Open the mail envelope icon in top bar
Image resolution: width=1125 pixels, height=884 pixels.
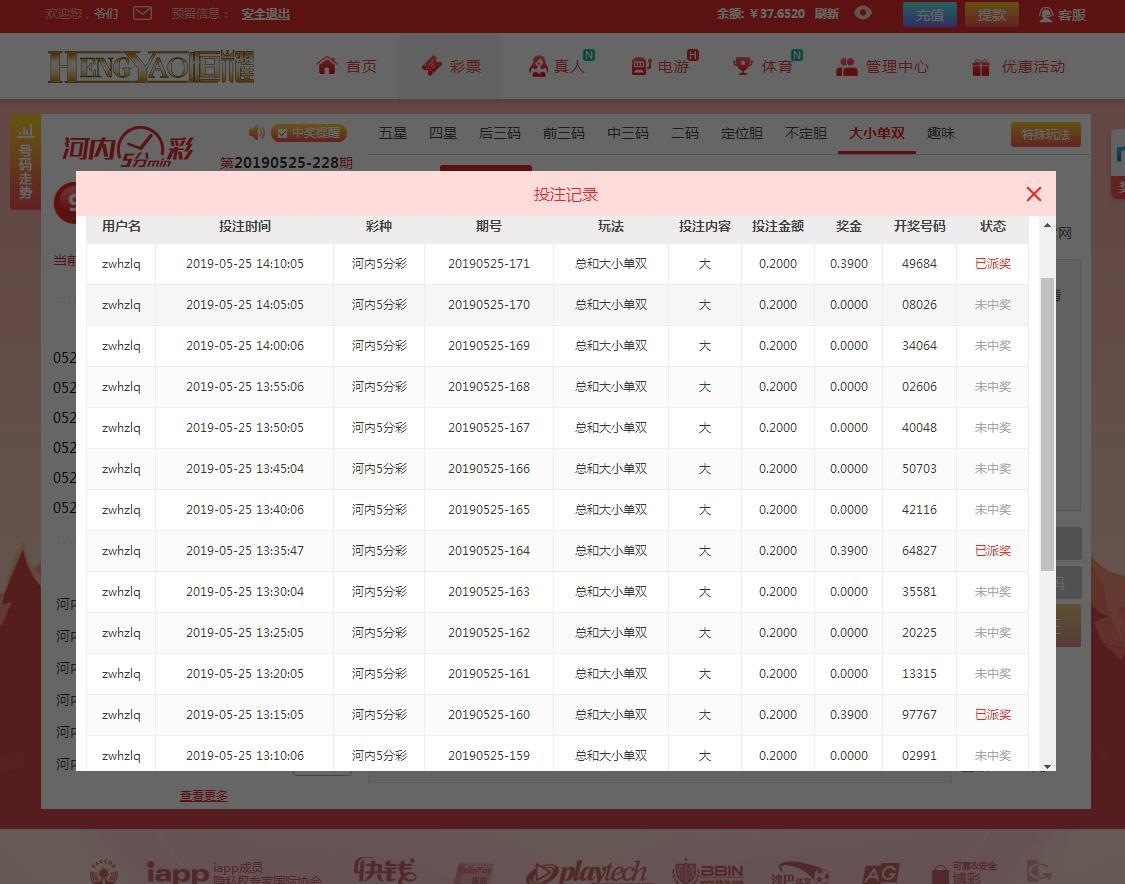[142, 13]
